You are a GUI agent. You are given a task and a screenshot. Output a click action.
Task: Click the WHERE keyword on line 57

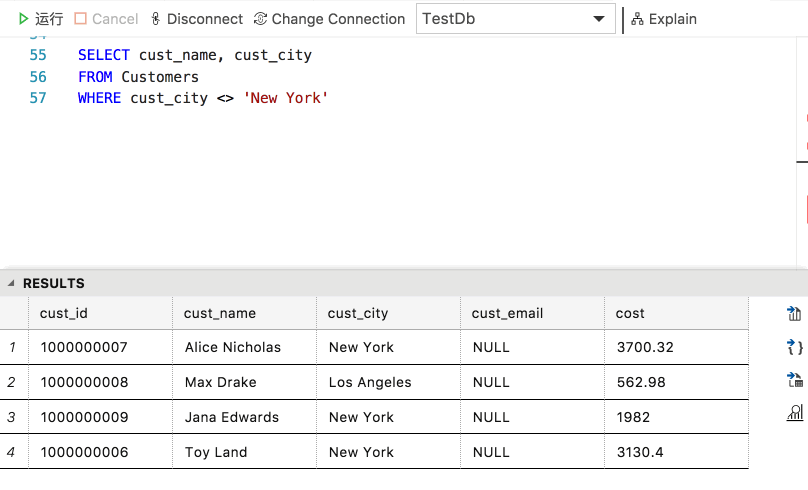click(x=99, y=98)
